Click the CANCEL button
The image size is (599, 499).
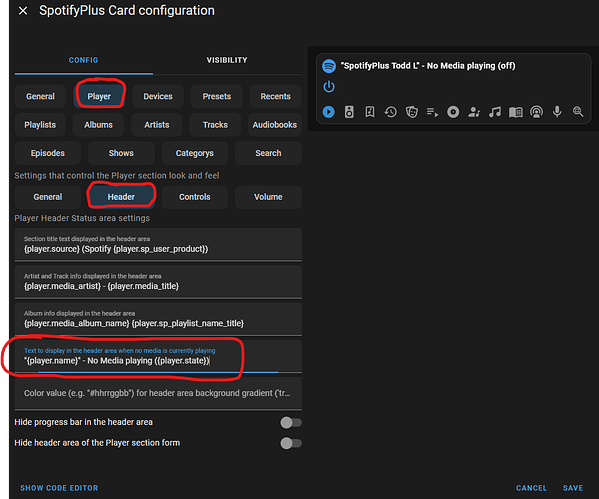(x=531, y=488)
